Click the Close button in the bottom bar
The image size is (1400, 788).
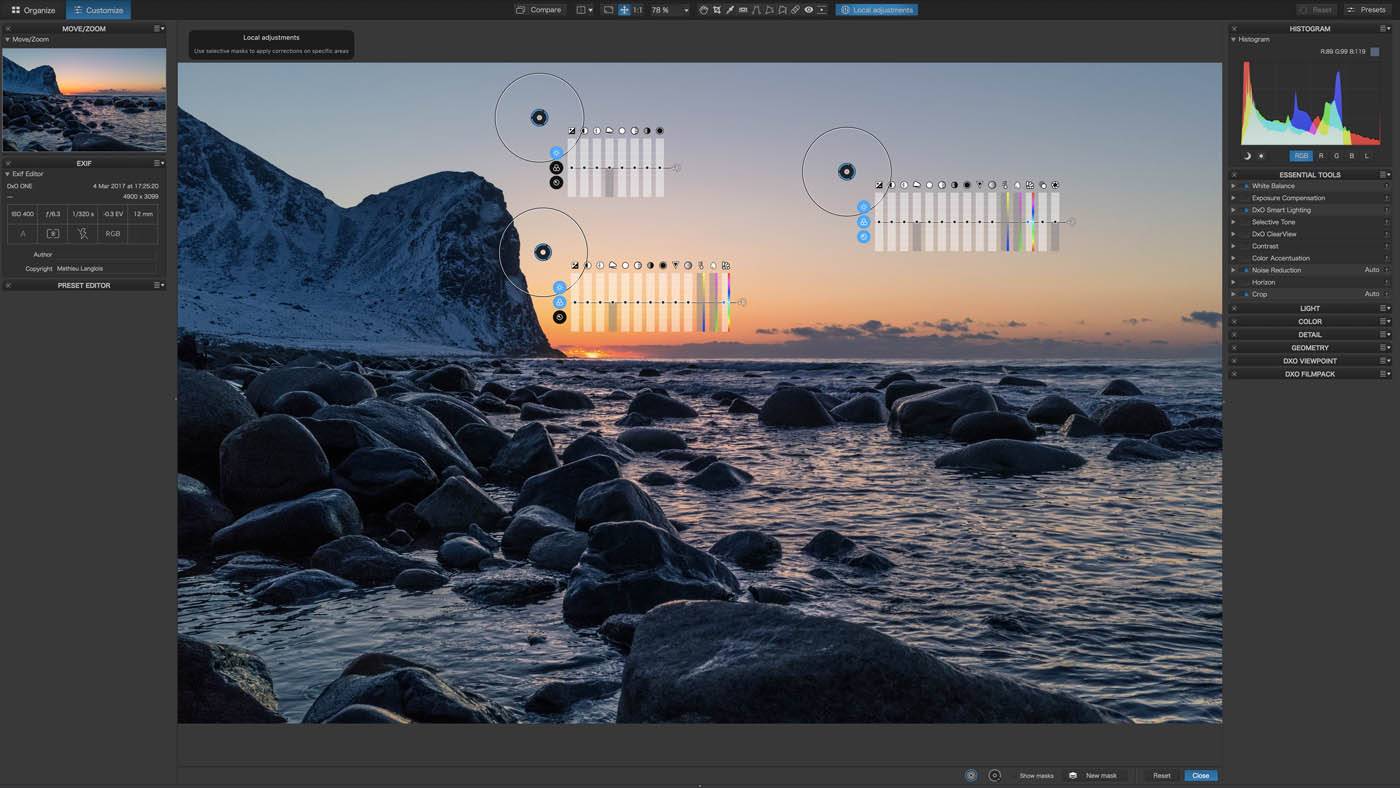1199,775
